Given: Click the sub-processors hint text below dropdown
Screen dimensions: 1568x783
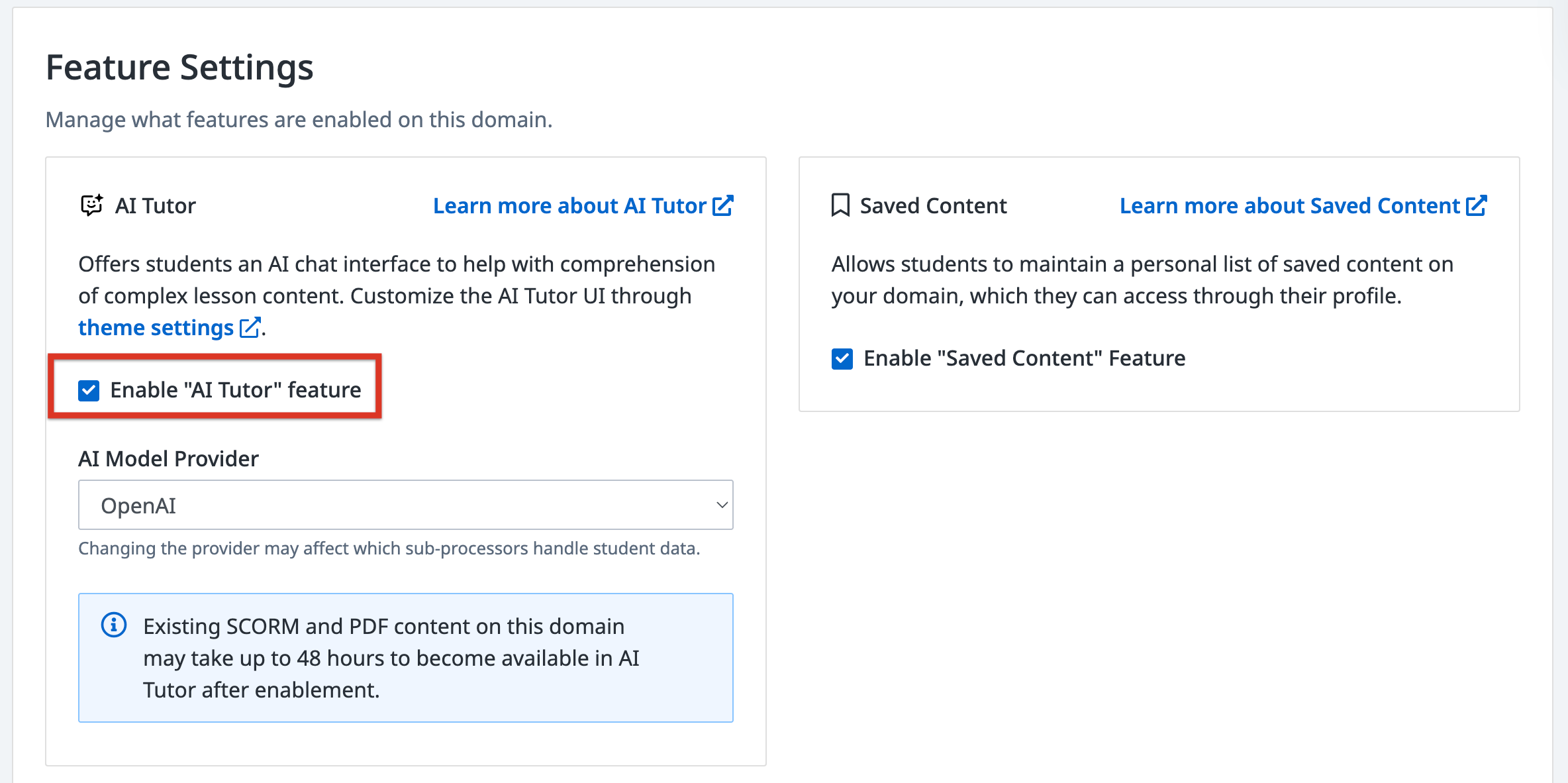Looking at the screenshot, I should (x=389, y=548).
